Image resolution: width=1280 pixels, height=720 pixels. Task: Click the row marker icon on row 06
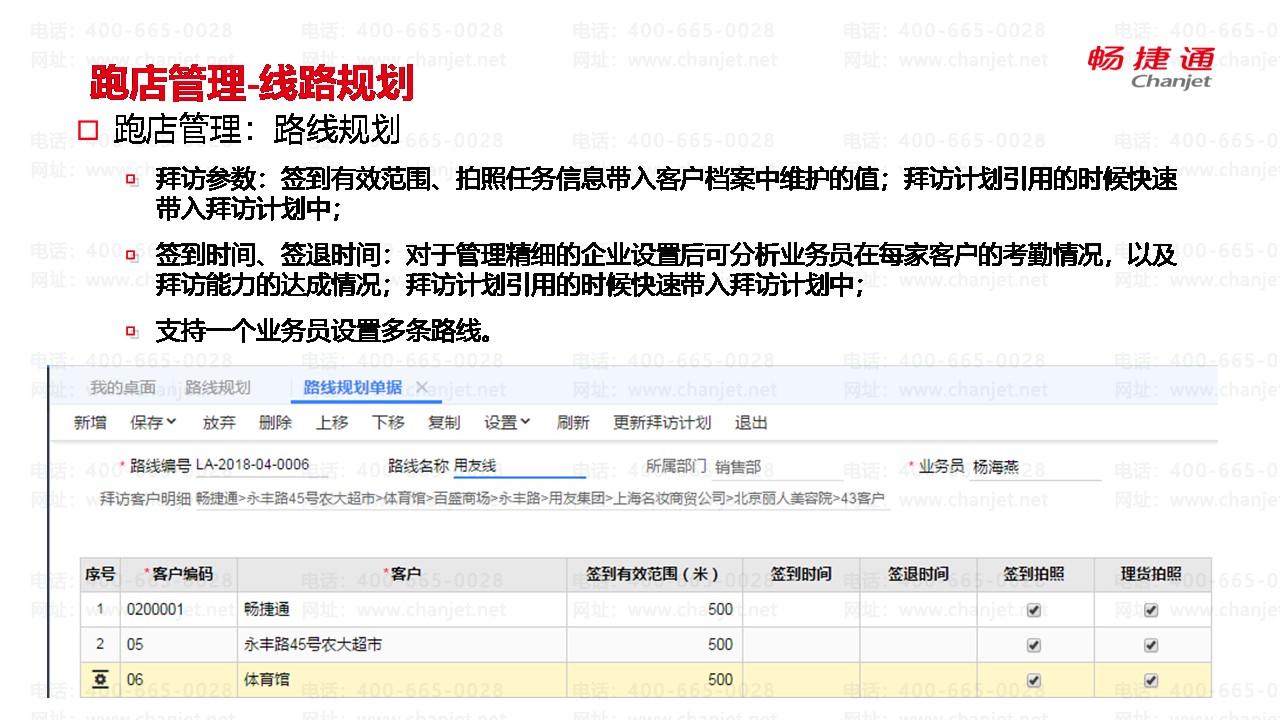pos(99,680)
